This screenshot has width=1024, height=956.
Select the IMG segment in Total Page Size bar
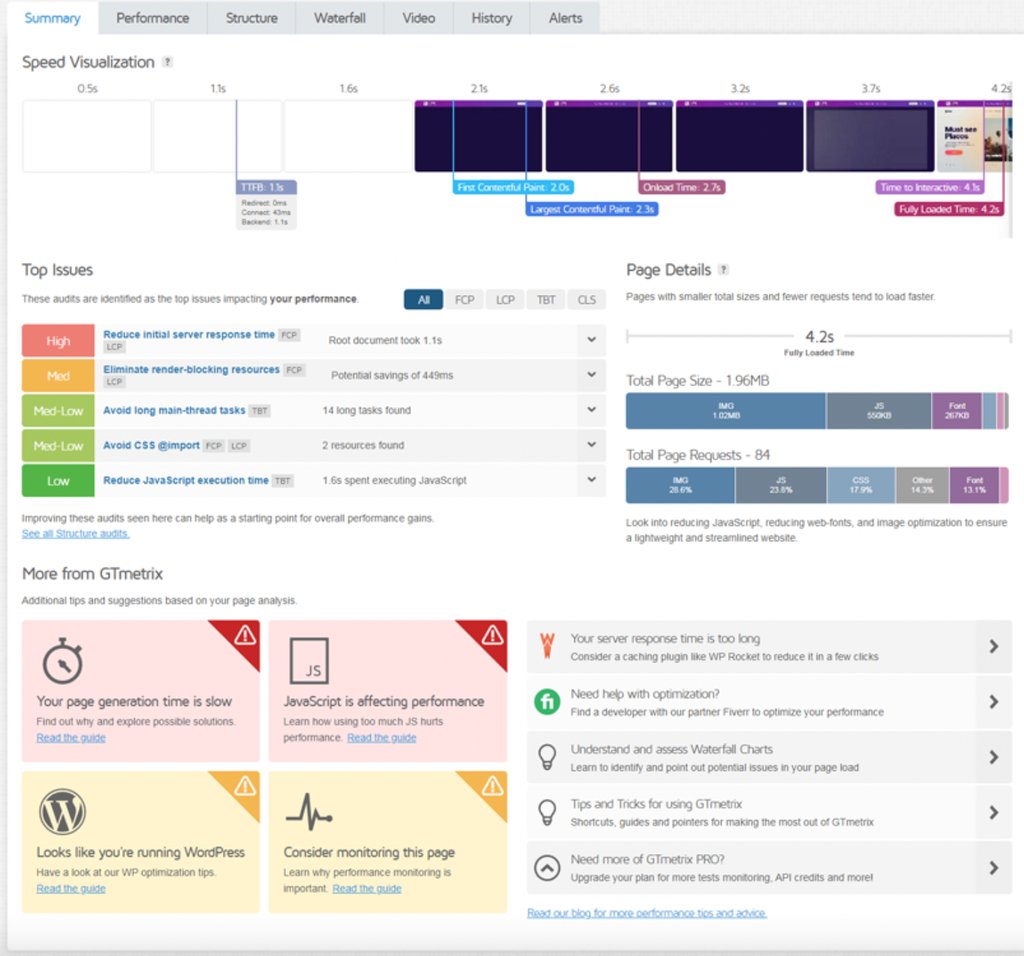(725, 410)
